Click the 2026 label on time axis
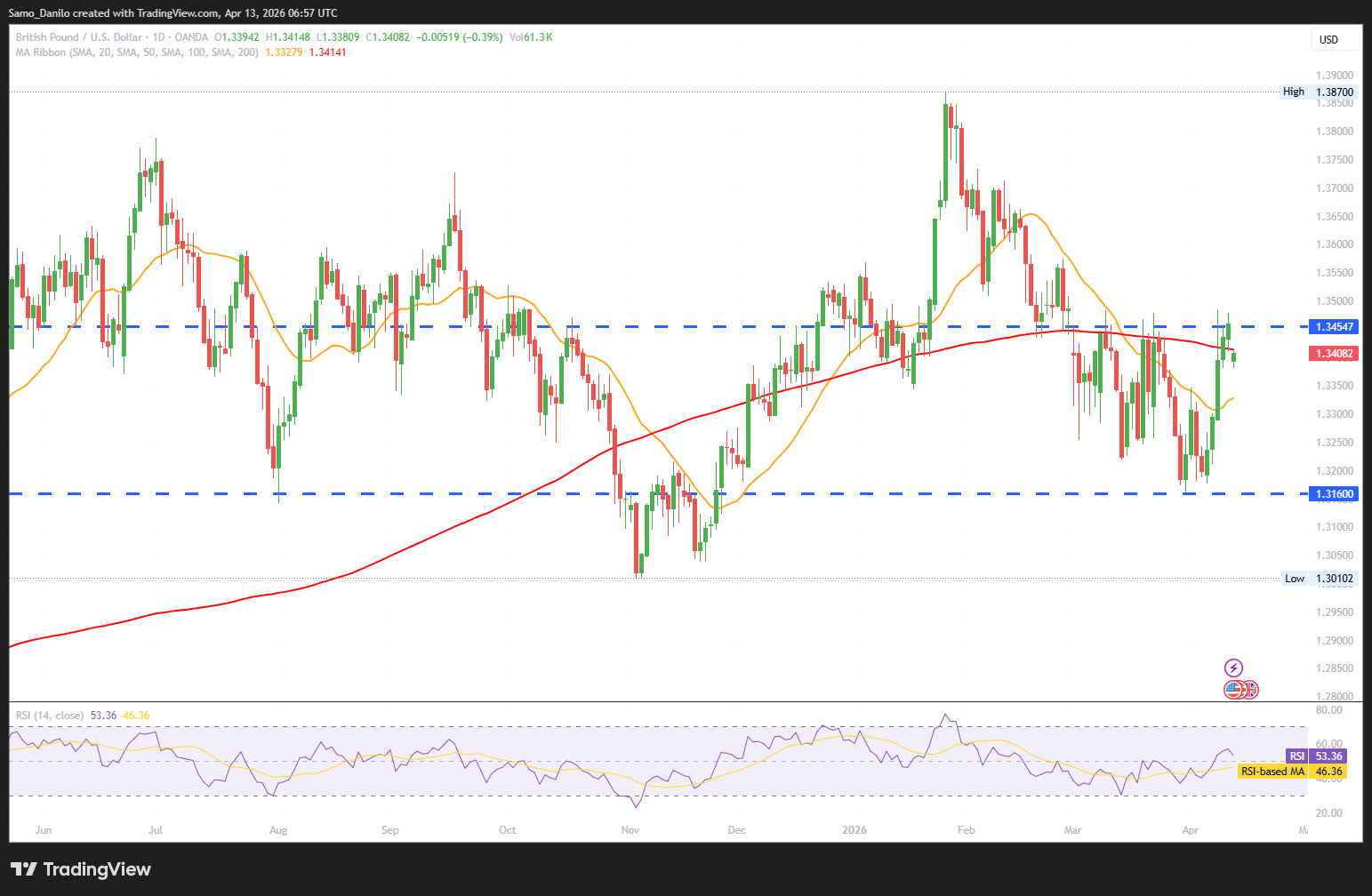1372x896 pixels. click(854, 830)
